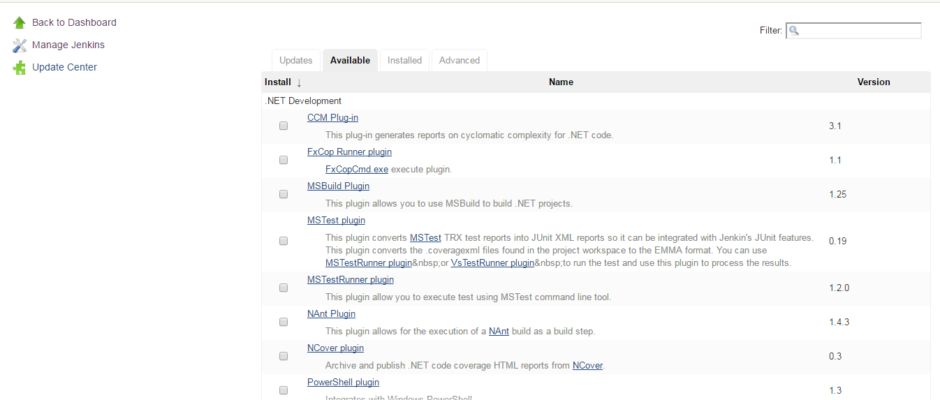Go to the Advanced tab
The width and height of the screenshot is (940, 400).
click(x=459, y=60)
